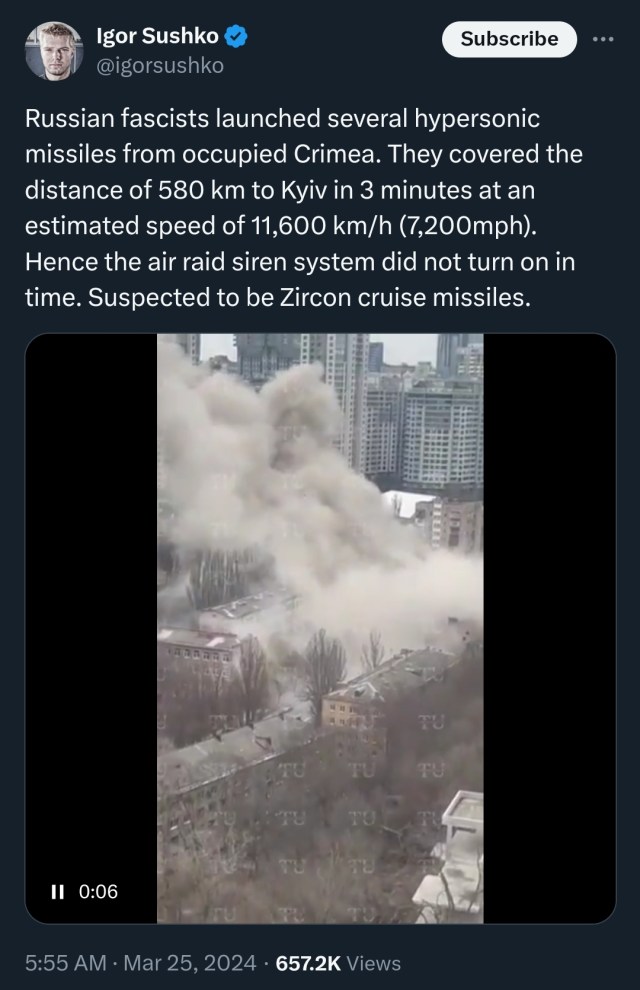Screen dimensions: 640x990
Task: Open Igor Sushko's profile avatar
Action: [54, 51]
